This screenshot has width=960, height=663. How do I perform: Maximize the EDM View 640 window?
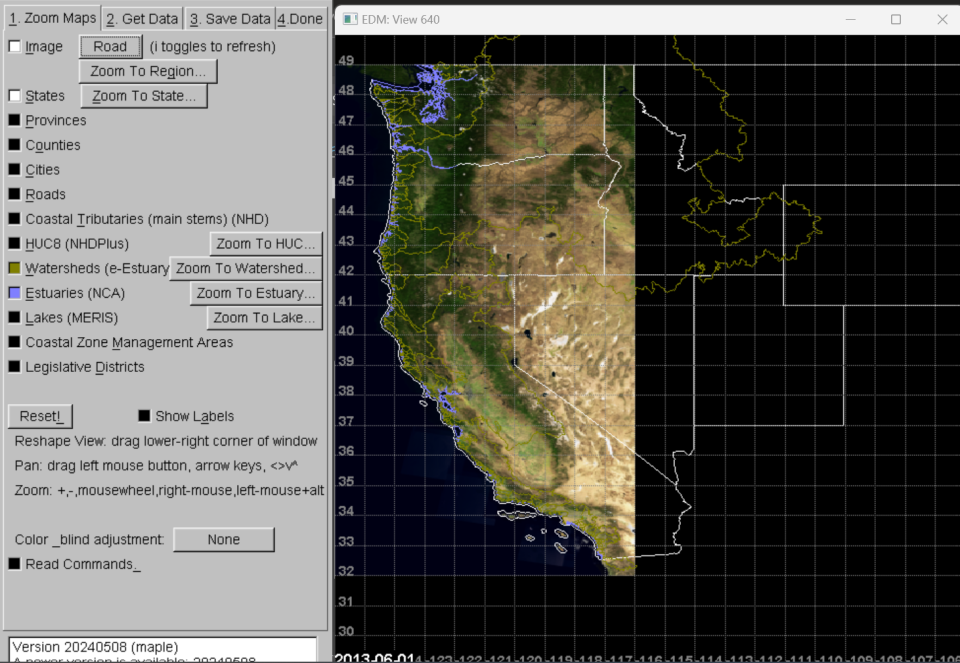pos(895,19)
